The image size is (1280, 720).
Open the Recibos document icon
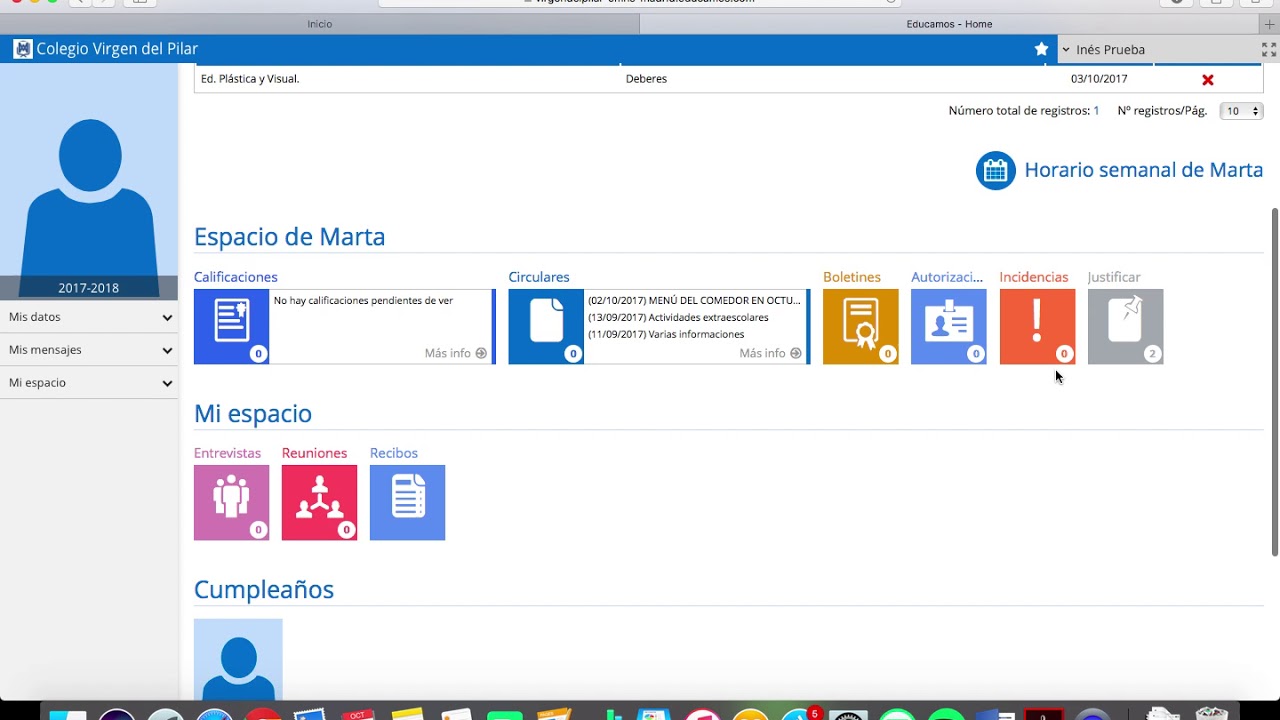click(407, 502)
